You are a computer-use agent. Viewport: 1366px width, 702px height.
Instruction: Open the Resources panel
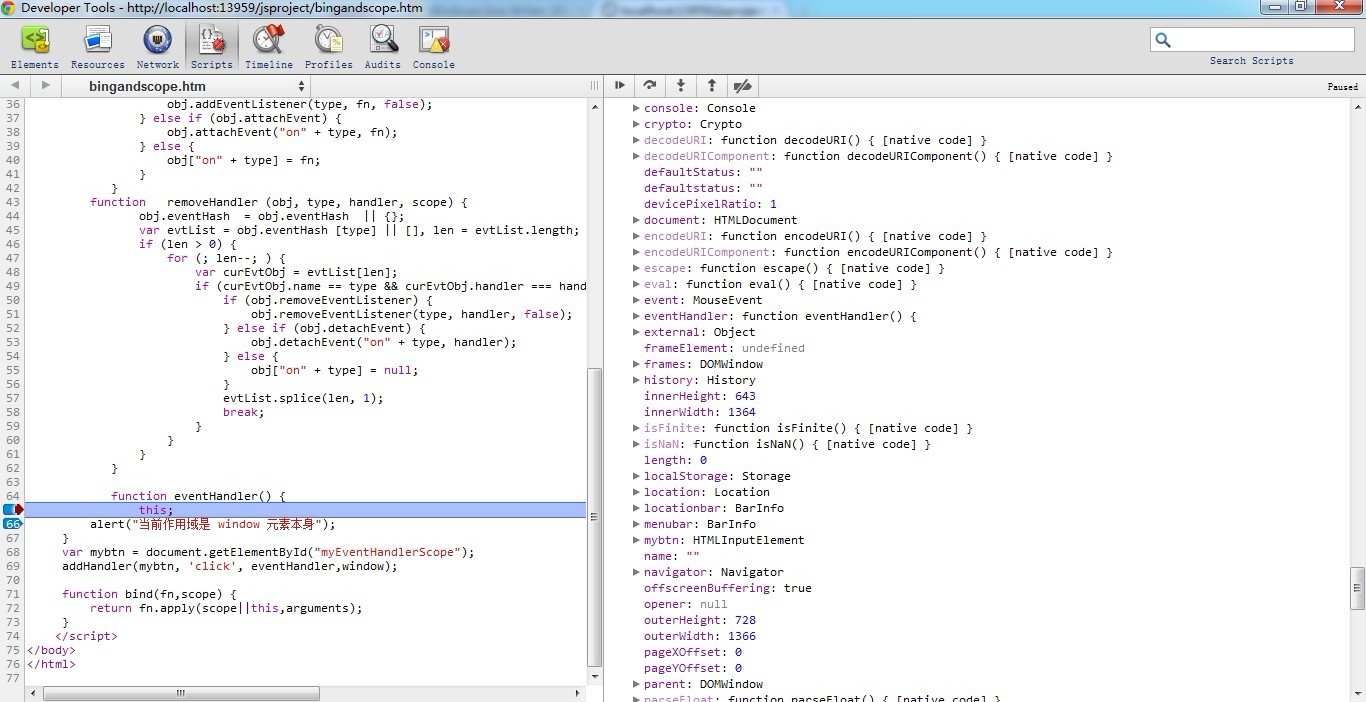98,47
